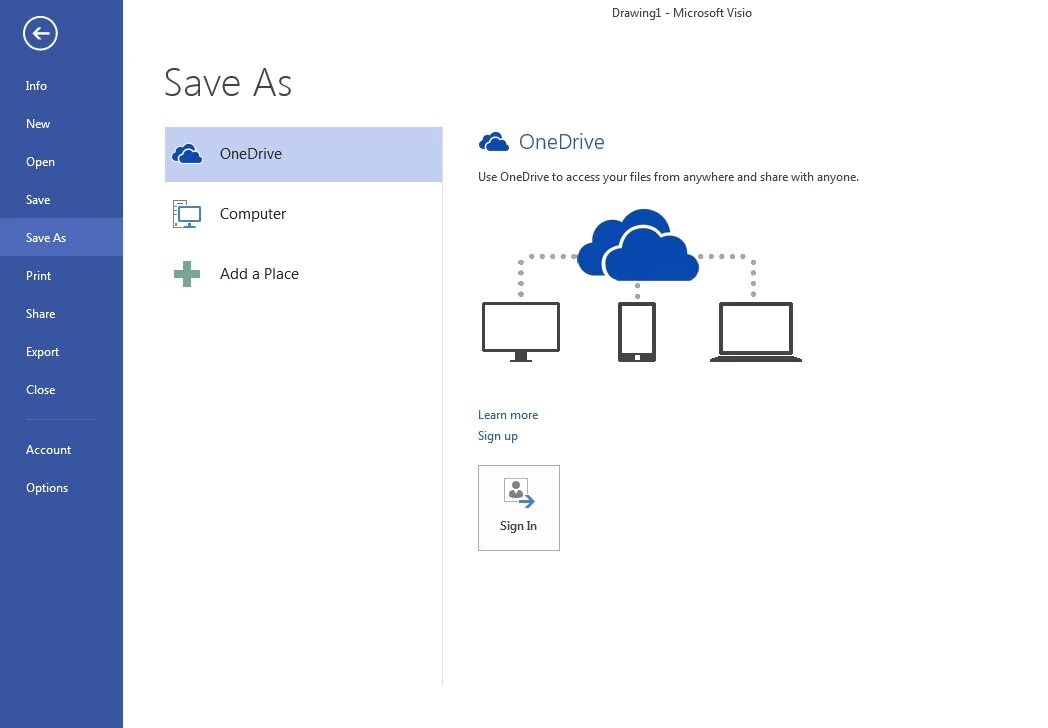Image resolution: width=1048 pixels, height=728 pixels.
Task: Click the OneDrive cloud icon in places list
Action: (x=187, y=154)
